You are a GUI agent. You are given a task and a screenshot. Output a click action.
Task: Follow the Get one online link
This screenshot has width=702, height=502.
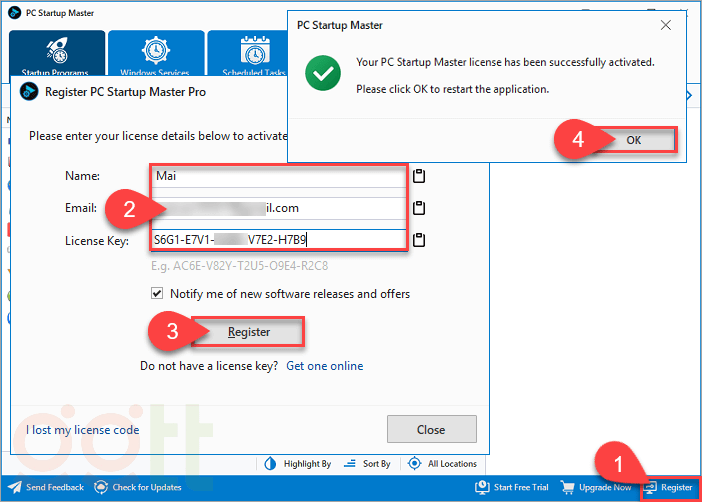(325, 366)
